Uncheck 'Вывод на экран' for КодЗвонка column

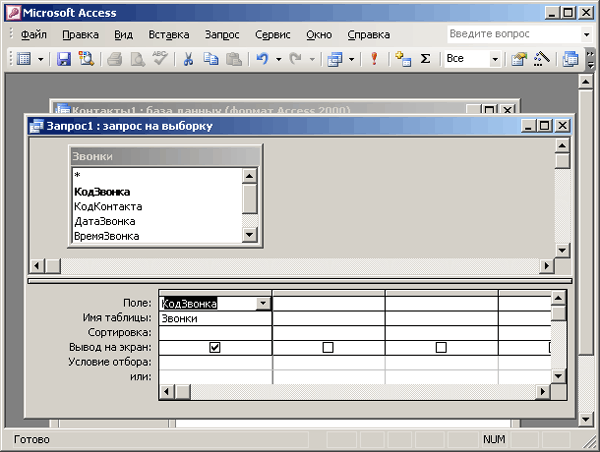click(215, 348)
